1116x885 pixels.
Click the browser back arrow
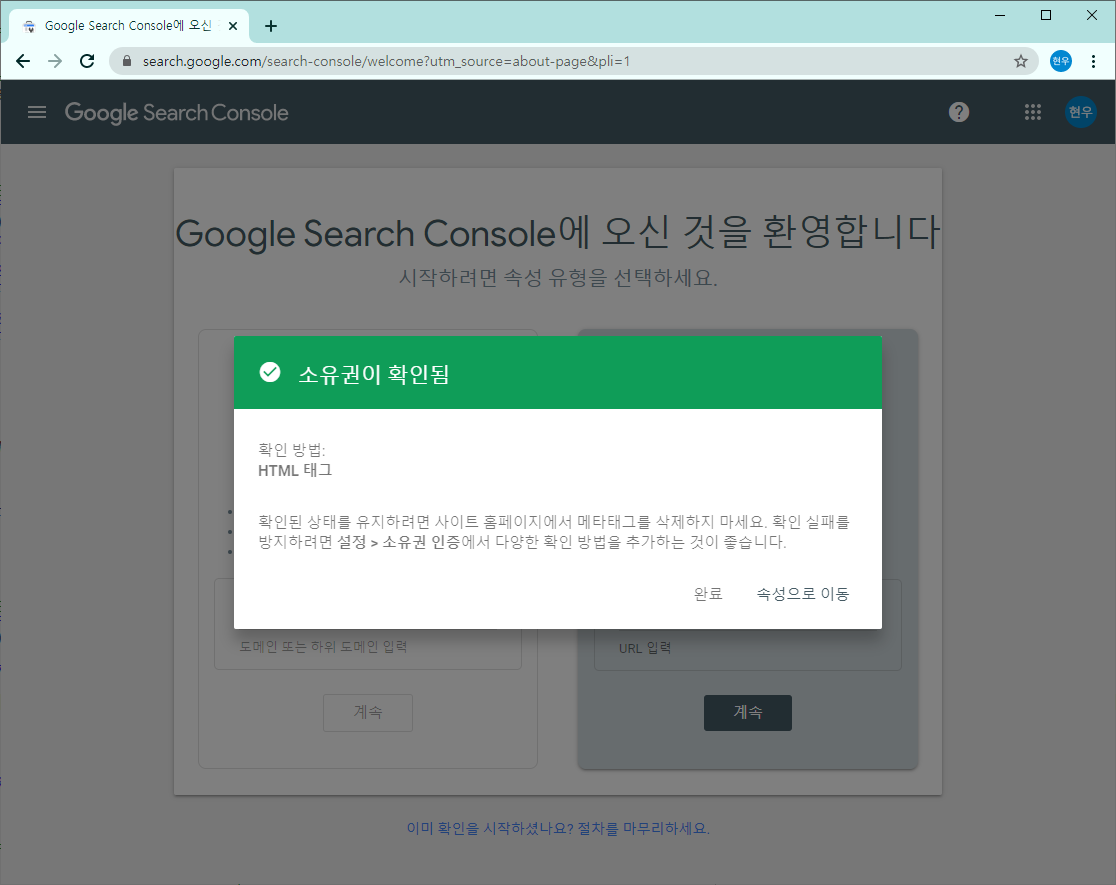[x=23, y=61]
